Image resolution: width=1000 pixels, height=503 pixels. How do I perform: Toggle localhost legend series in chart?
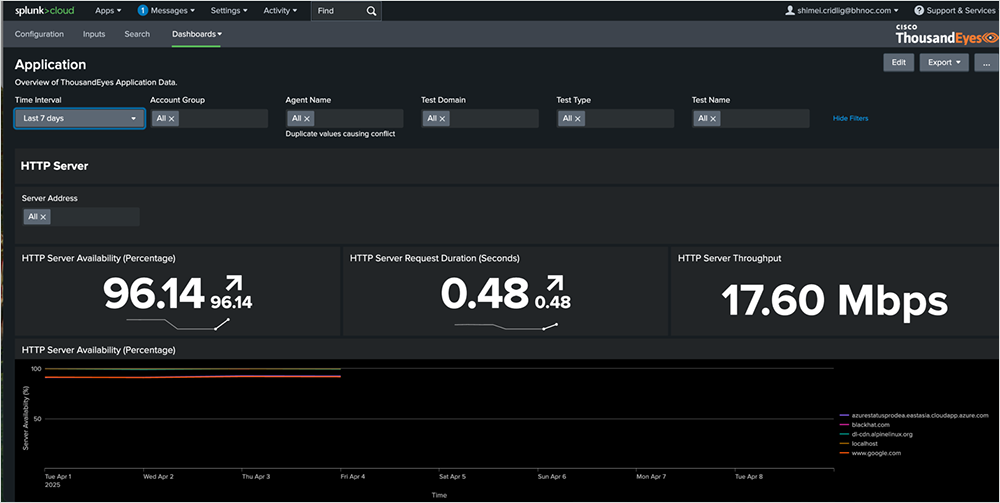coord(867,443)
